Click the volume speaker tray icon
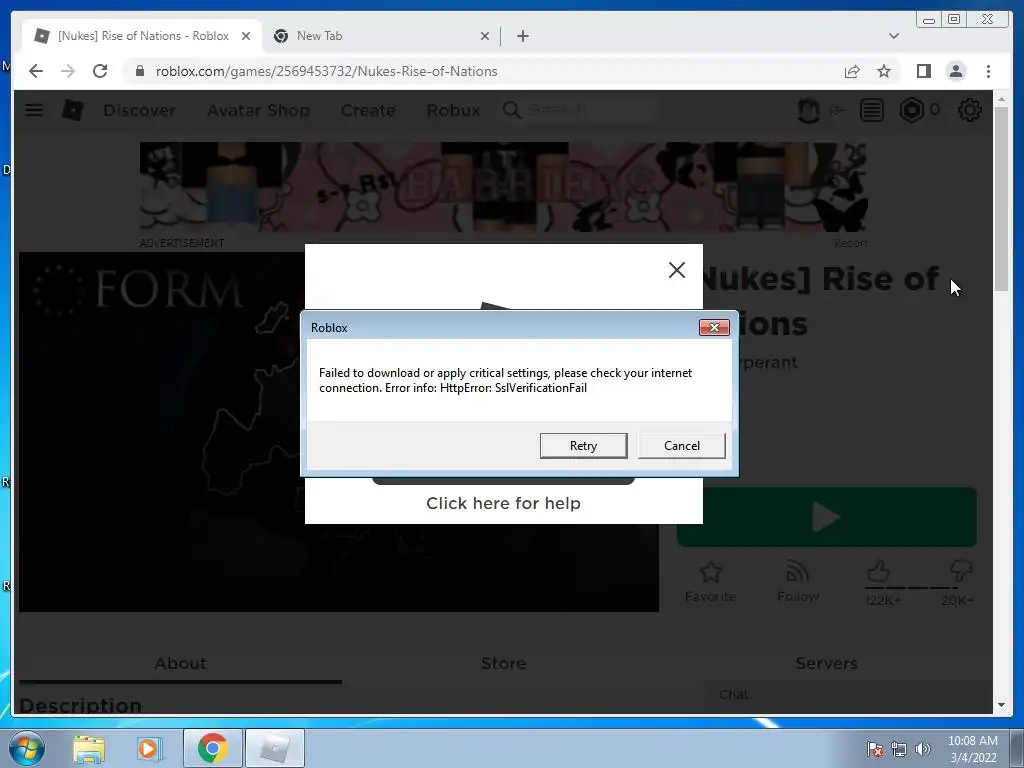 (922, 749)
